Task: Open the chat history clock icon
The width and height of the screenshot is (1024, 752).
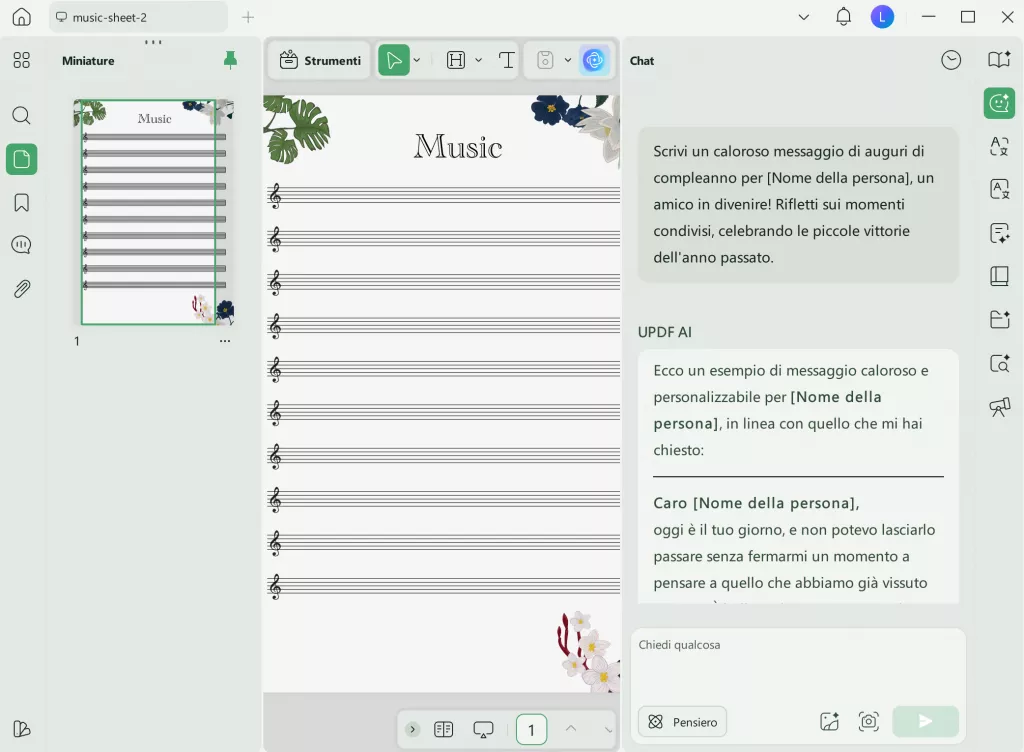Action: (951, 60)
